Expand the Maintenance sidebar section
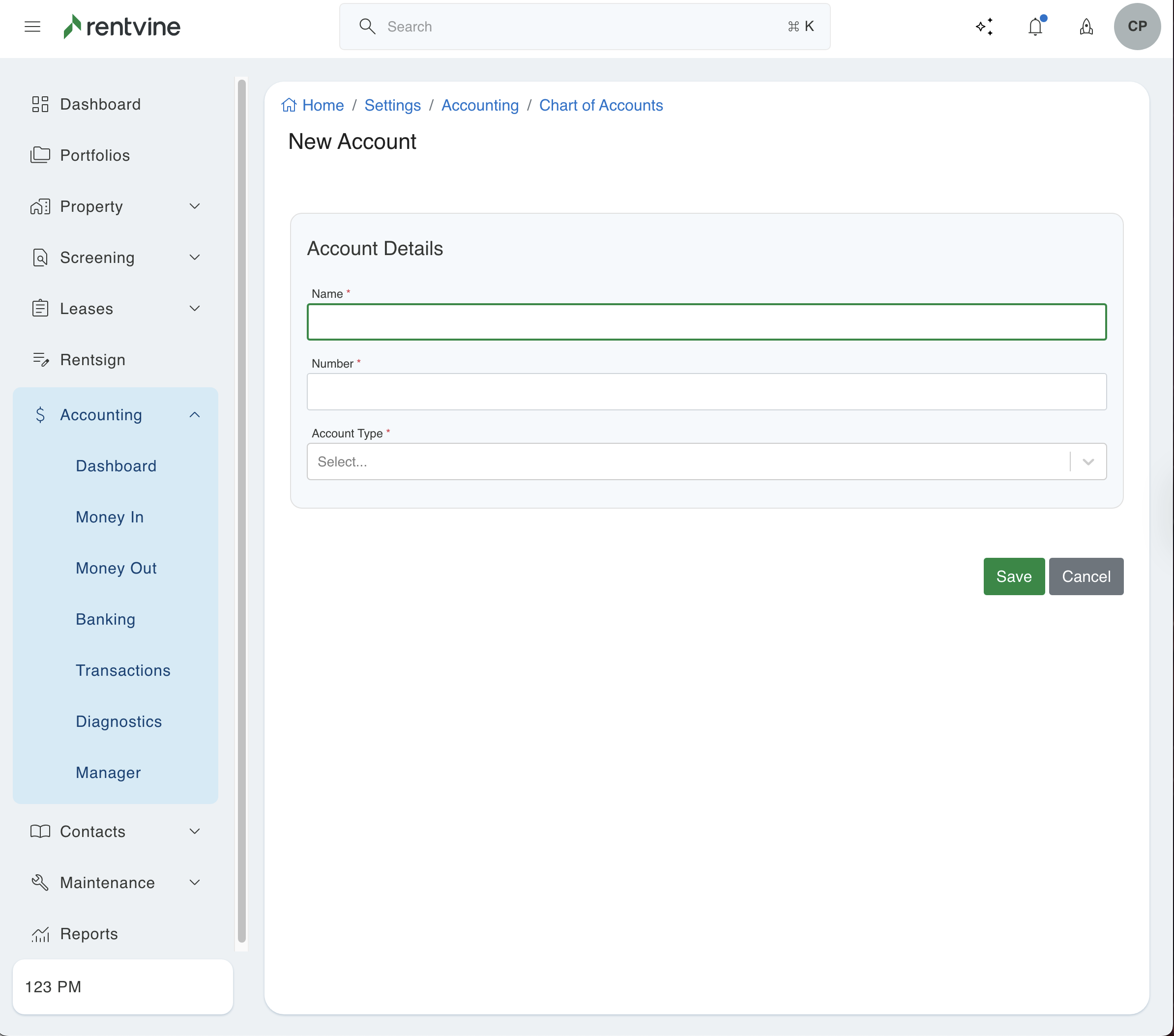The width and height of the screenshot is (1174, 1036). coord(195,882)
